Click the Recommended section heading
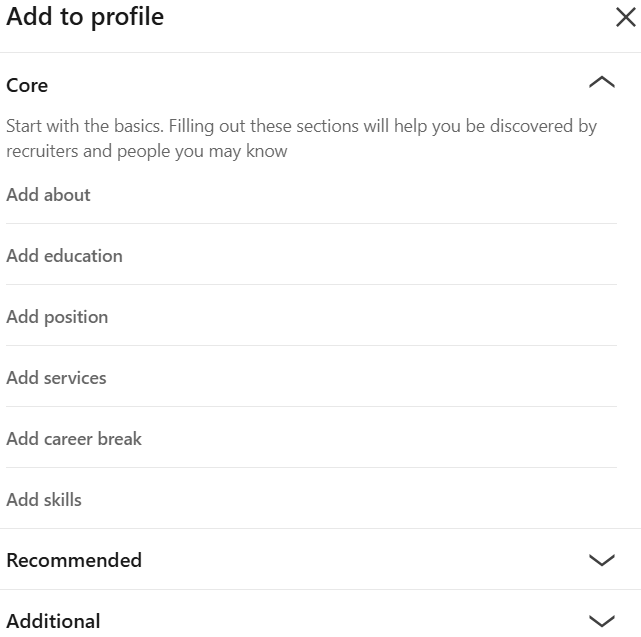This screenshot has height=637, width=641. coord(74,560)
